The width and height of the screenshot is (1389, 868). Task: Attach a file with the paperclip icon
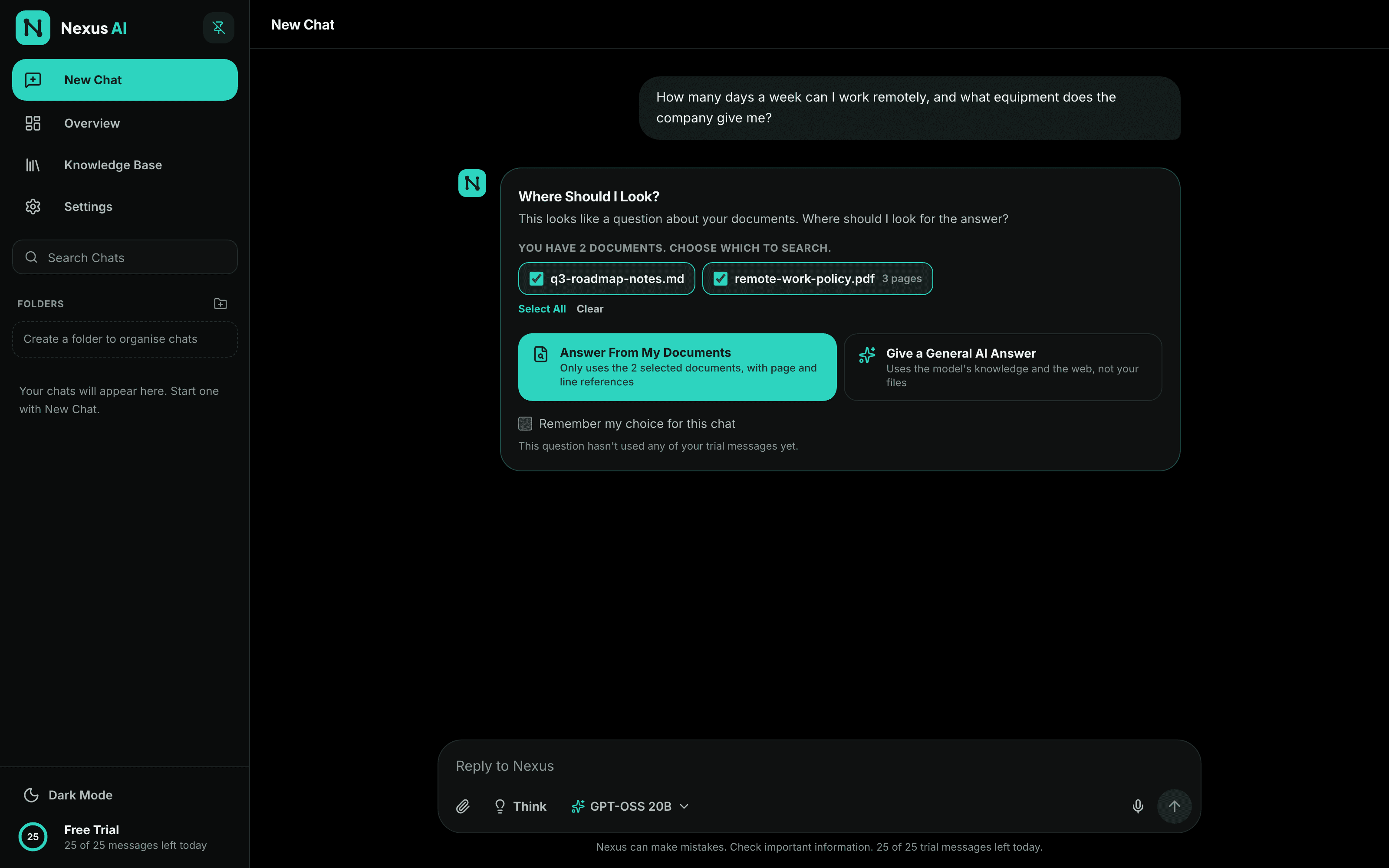463,806
